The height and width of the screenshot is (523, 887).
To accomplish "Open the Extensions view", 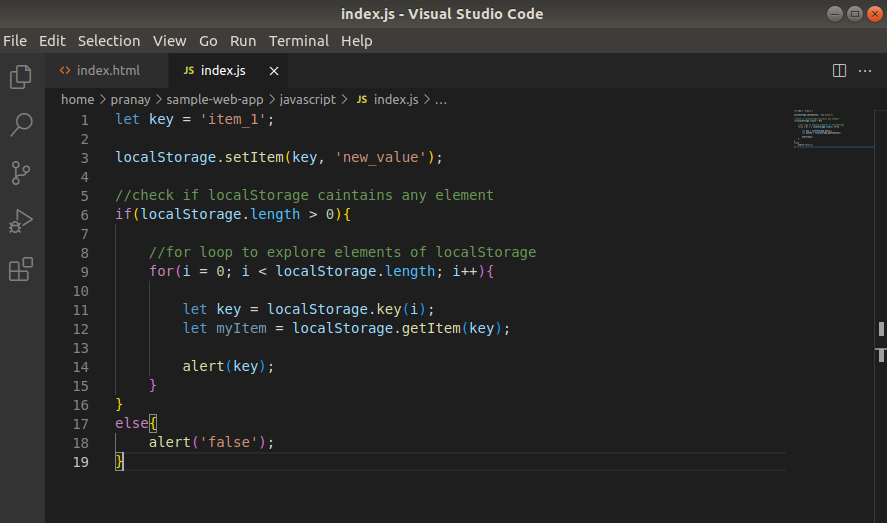I will (x=21, y=269).
